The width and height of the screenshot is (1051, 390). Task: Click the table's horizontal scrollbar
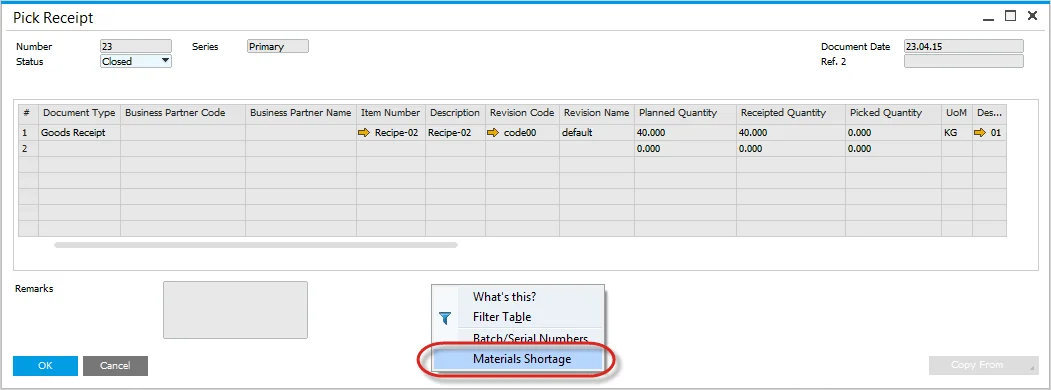(256, 245)
